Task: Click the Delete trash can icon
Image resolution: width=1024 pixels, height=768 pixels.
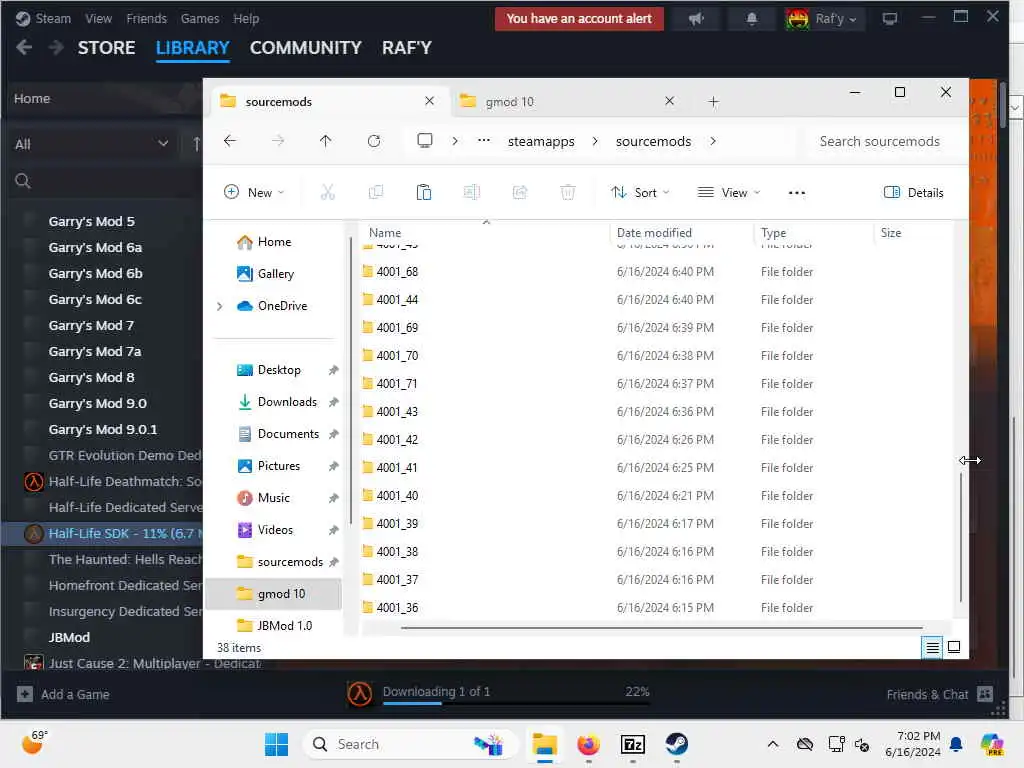Action: [x=568, y=192]
